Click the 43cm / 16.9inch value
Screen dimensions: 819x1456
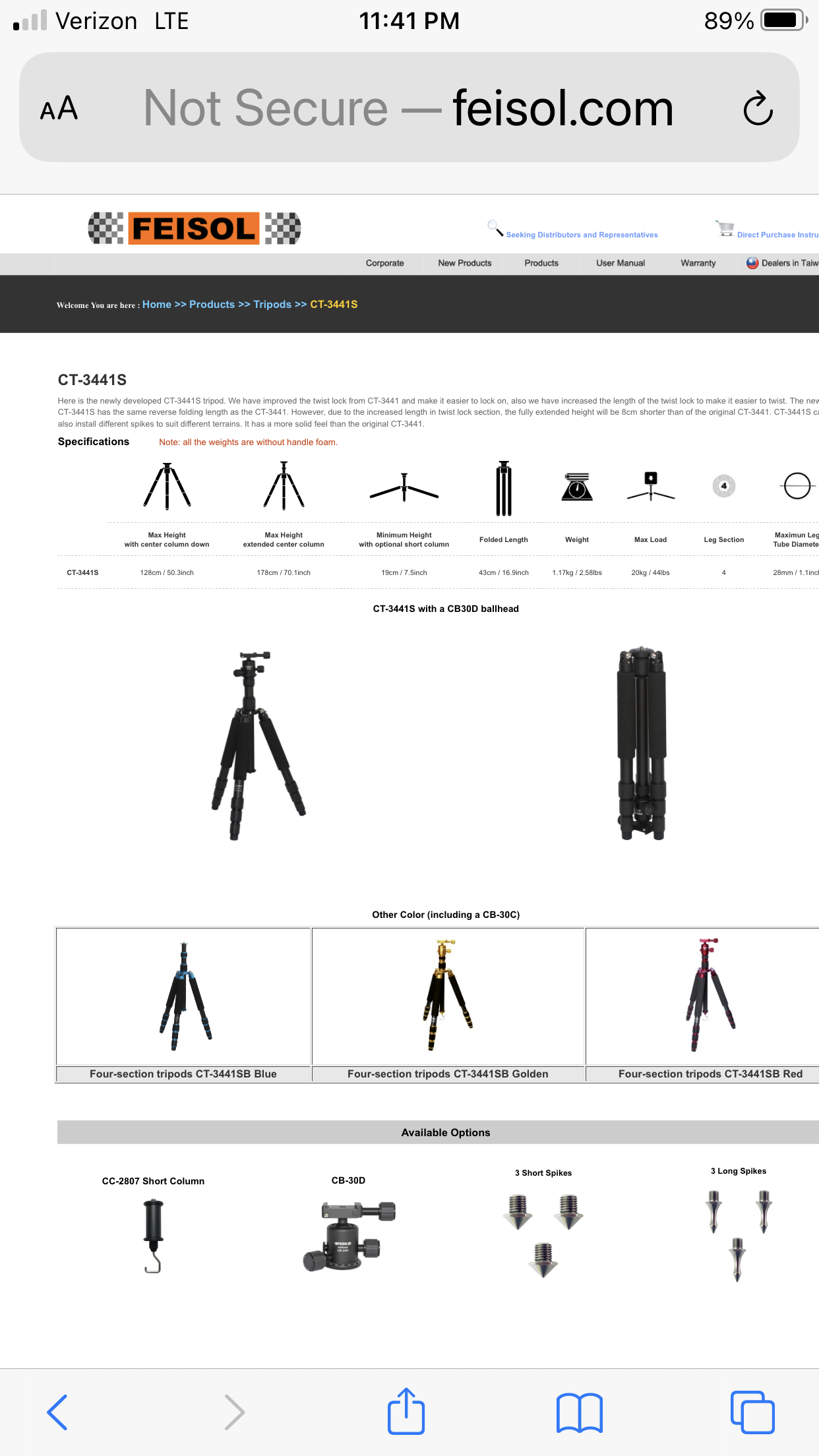coord(504,572)
